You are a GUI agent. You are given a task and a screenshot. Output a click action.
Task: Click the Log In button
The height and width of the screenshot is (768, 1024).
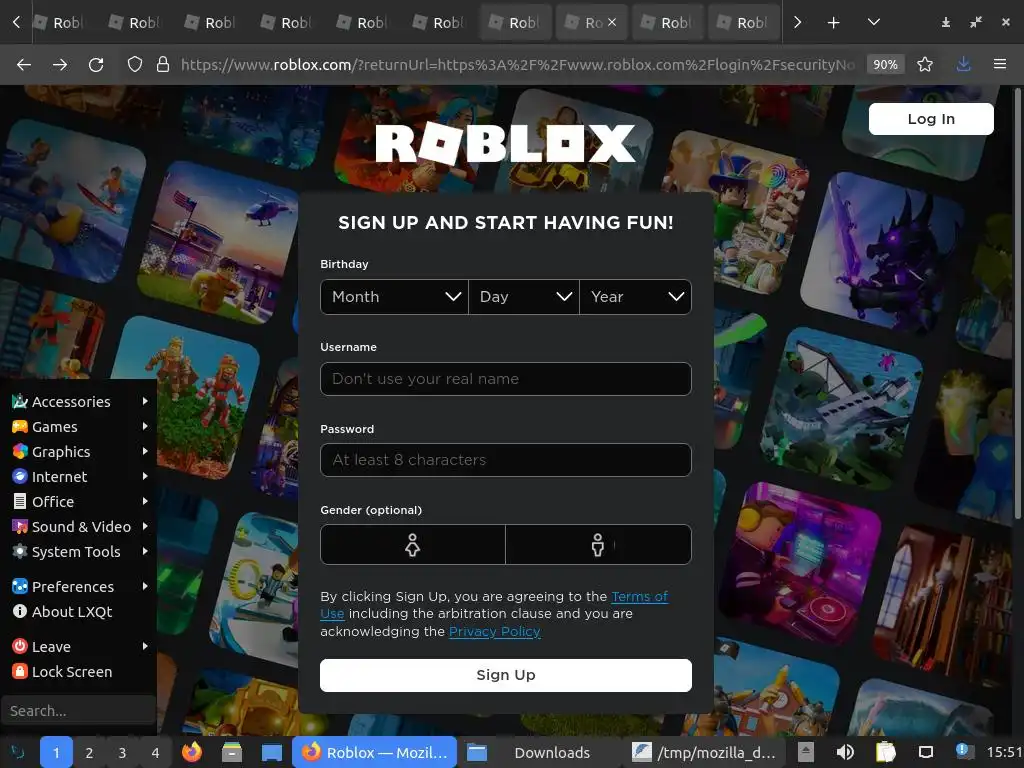coord(931,119)
